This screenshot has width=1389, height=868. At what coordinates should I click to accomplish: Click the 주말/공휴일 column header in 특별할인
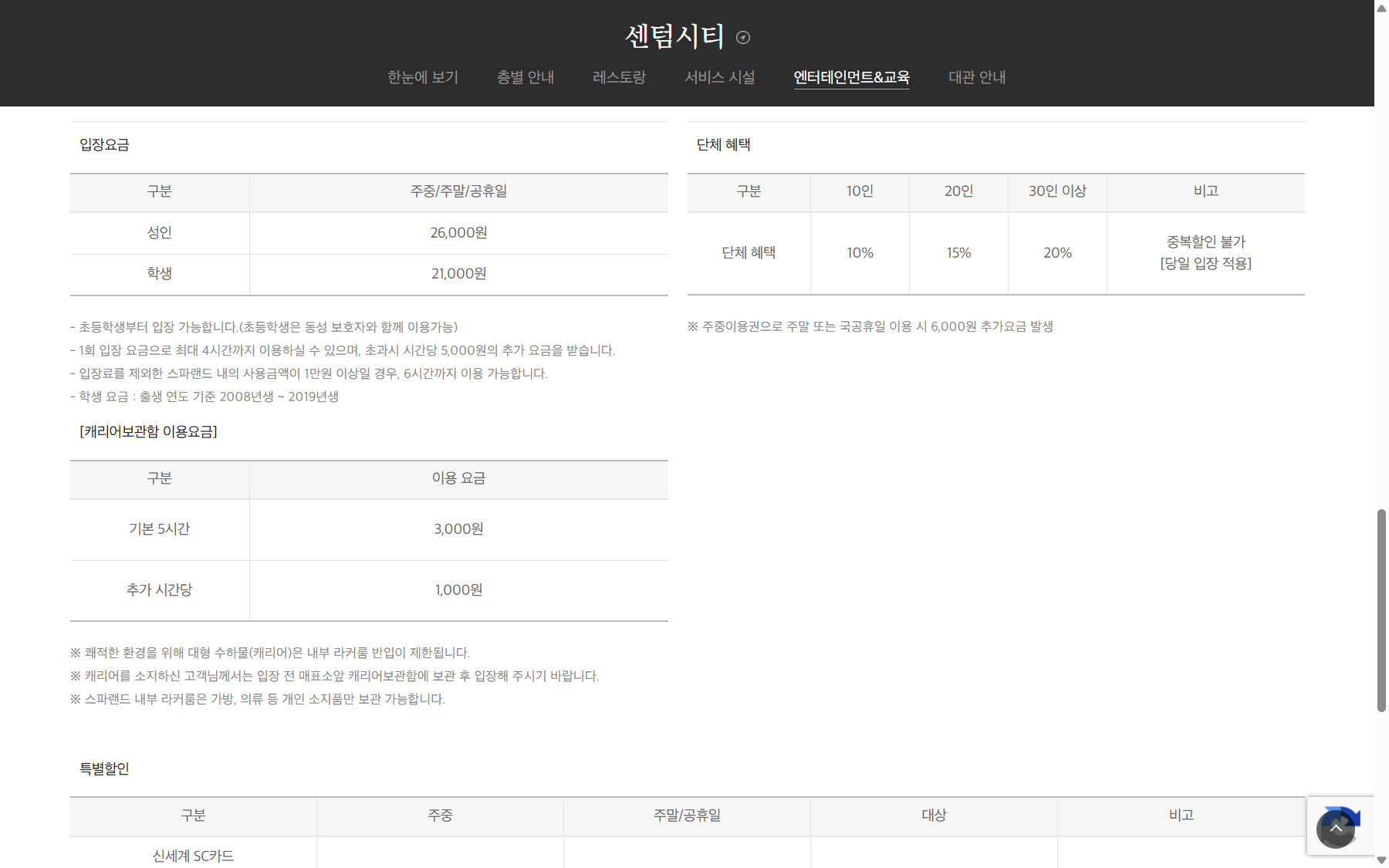[687, 816]
